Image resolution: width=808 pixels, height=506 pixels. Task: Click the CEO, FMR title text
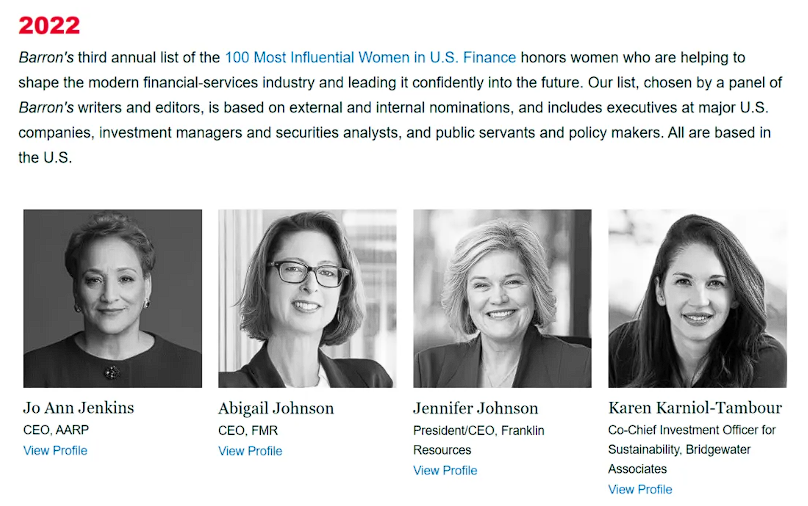[248, 430]
